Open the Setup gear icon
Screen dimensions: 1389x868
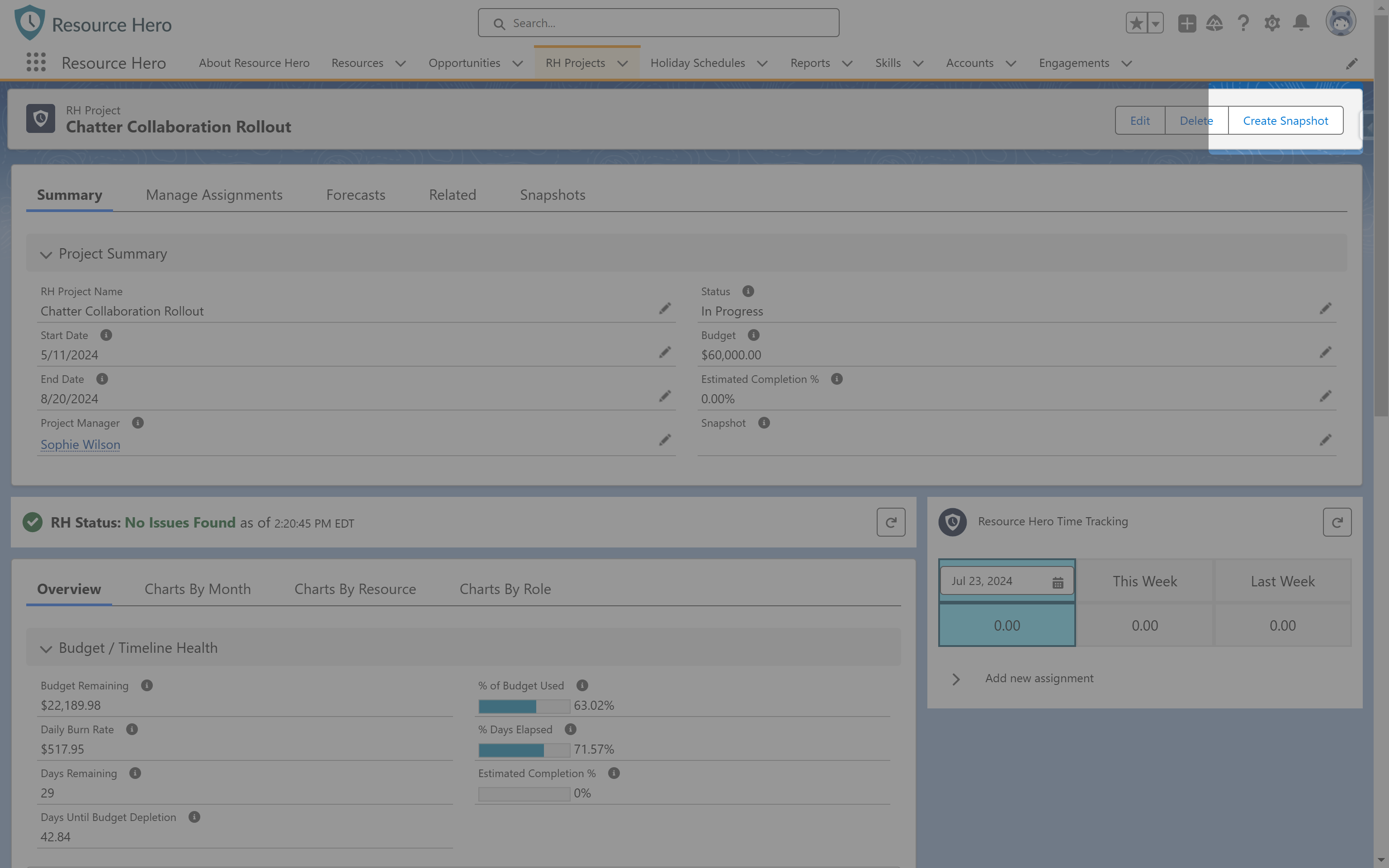tap(1272, 23)
